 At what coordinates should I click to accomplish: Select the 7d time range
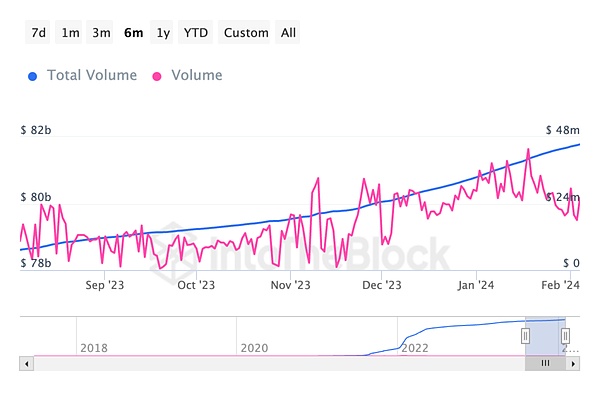[x=38, y=32]
